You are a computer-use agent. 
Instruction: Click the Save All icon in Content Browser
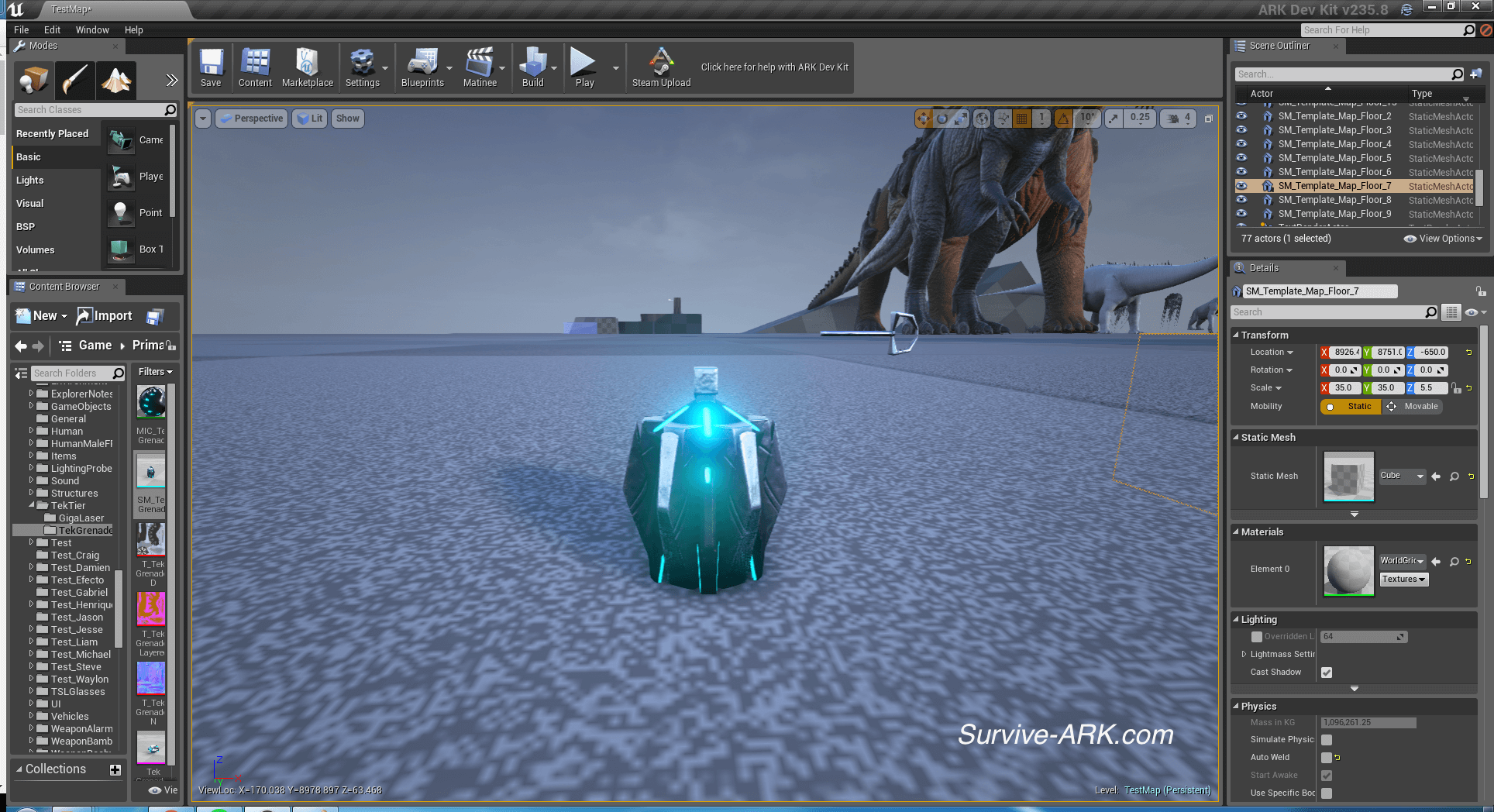tap(155, 316)
